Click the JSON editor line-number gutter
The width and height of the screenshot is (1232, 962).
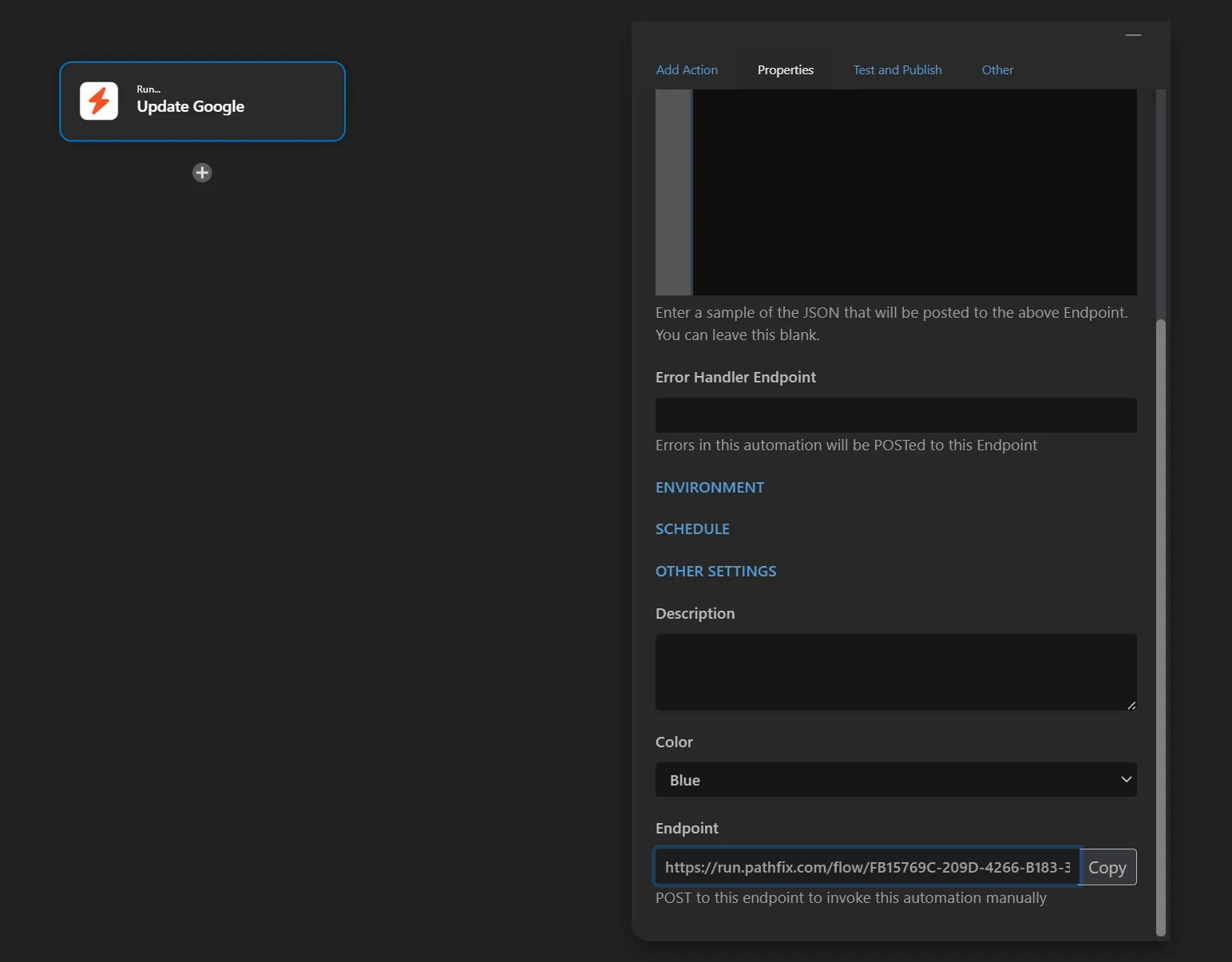coord(673,192)
